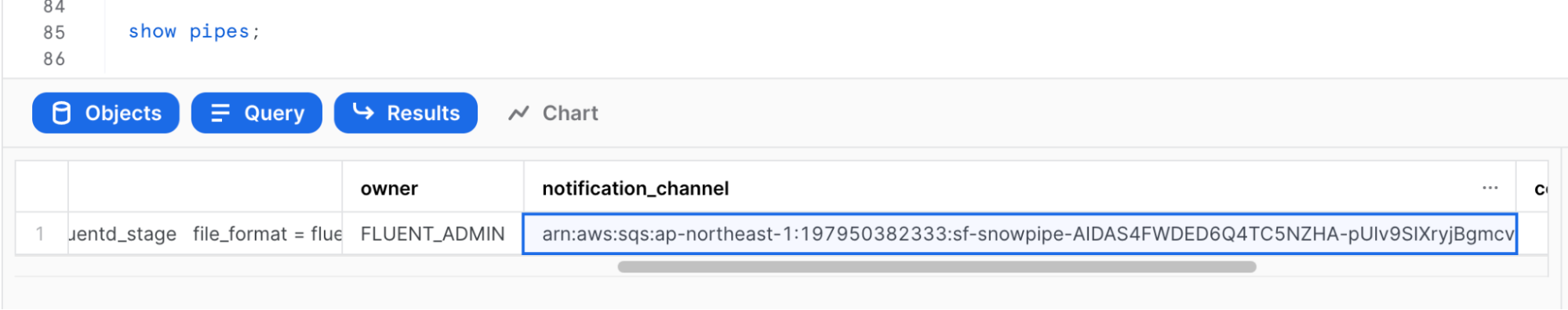The image size is (1568, 310).
Task: Click the arrow icon in Results button
Action: pyautogui.click(x=363, y=111)
